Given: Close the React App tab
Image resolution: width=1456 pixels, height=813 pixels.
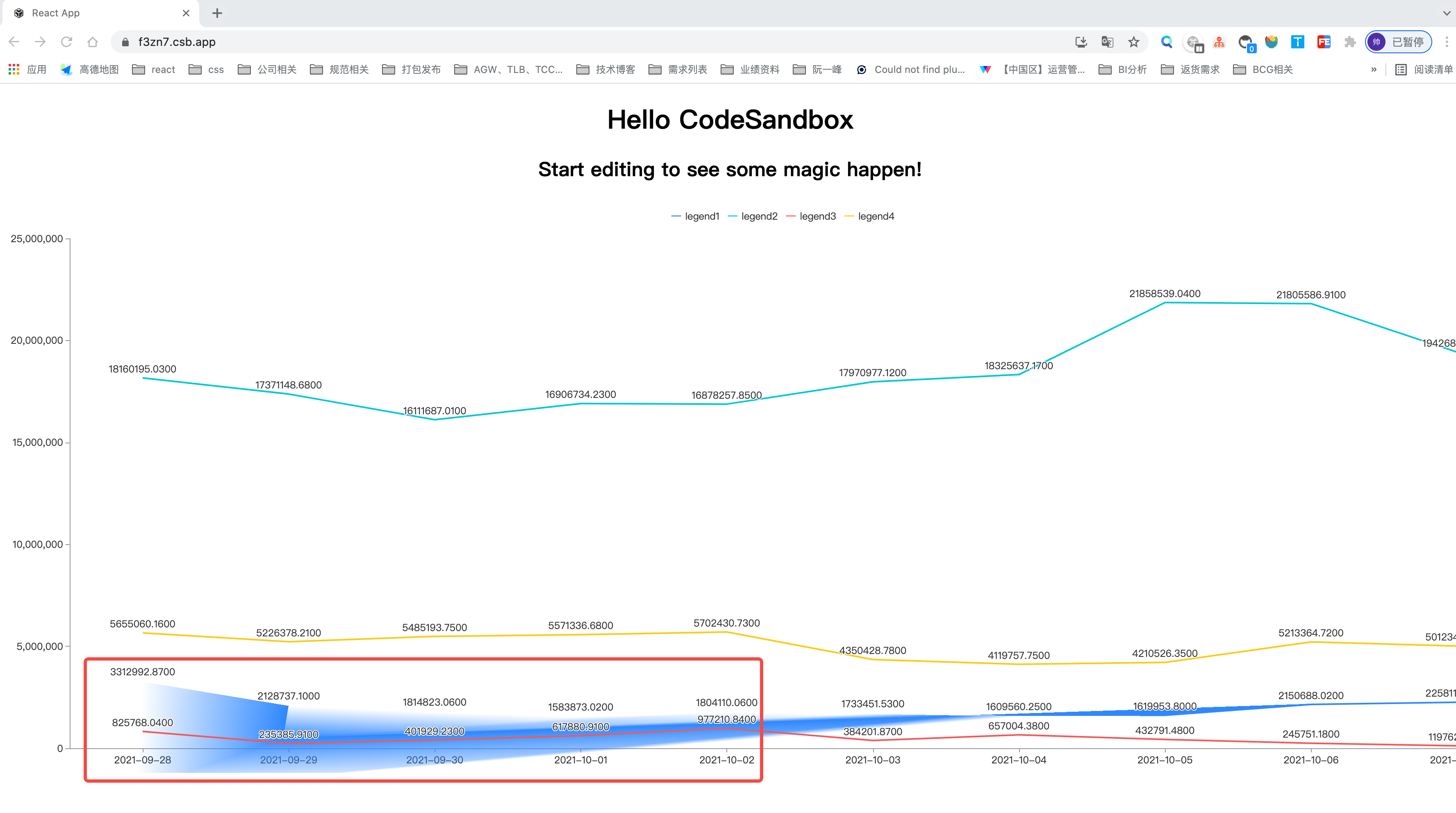Looking at the screenshot, I should click(186, 13).
